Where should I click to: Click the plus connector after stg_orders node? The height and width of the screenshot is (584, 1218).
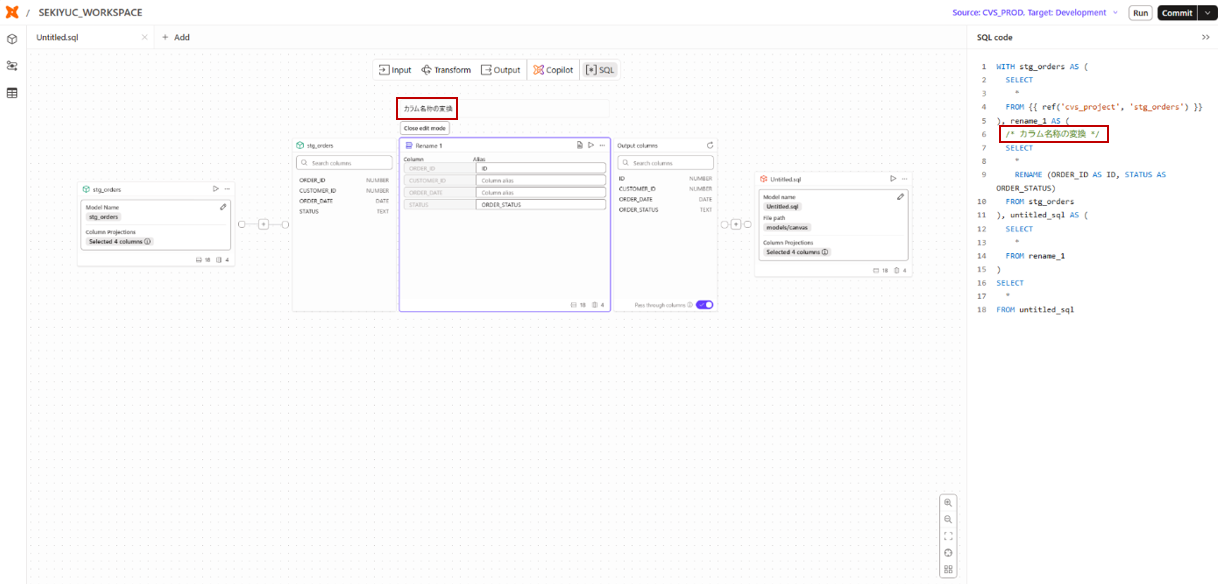point(264,224)
